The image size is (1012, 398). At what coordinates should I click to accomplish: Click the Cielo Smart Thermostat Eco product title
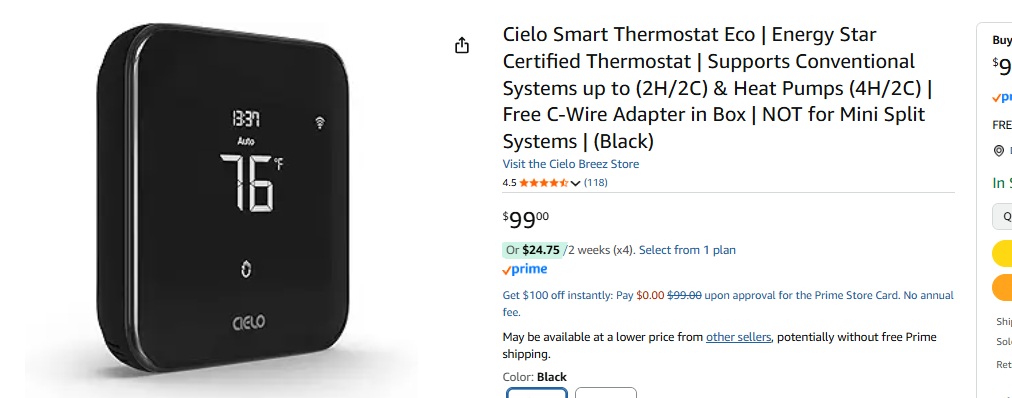717,87
